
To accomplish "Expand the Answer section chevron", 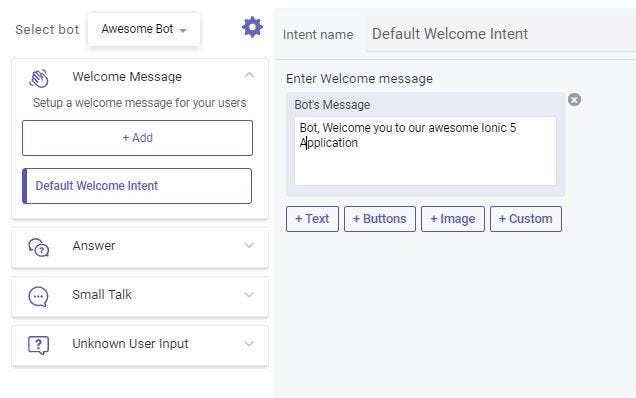I will (249, 245).
